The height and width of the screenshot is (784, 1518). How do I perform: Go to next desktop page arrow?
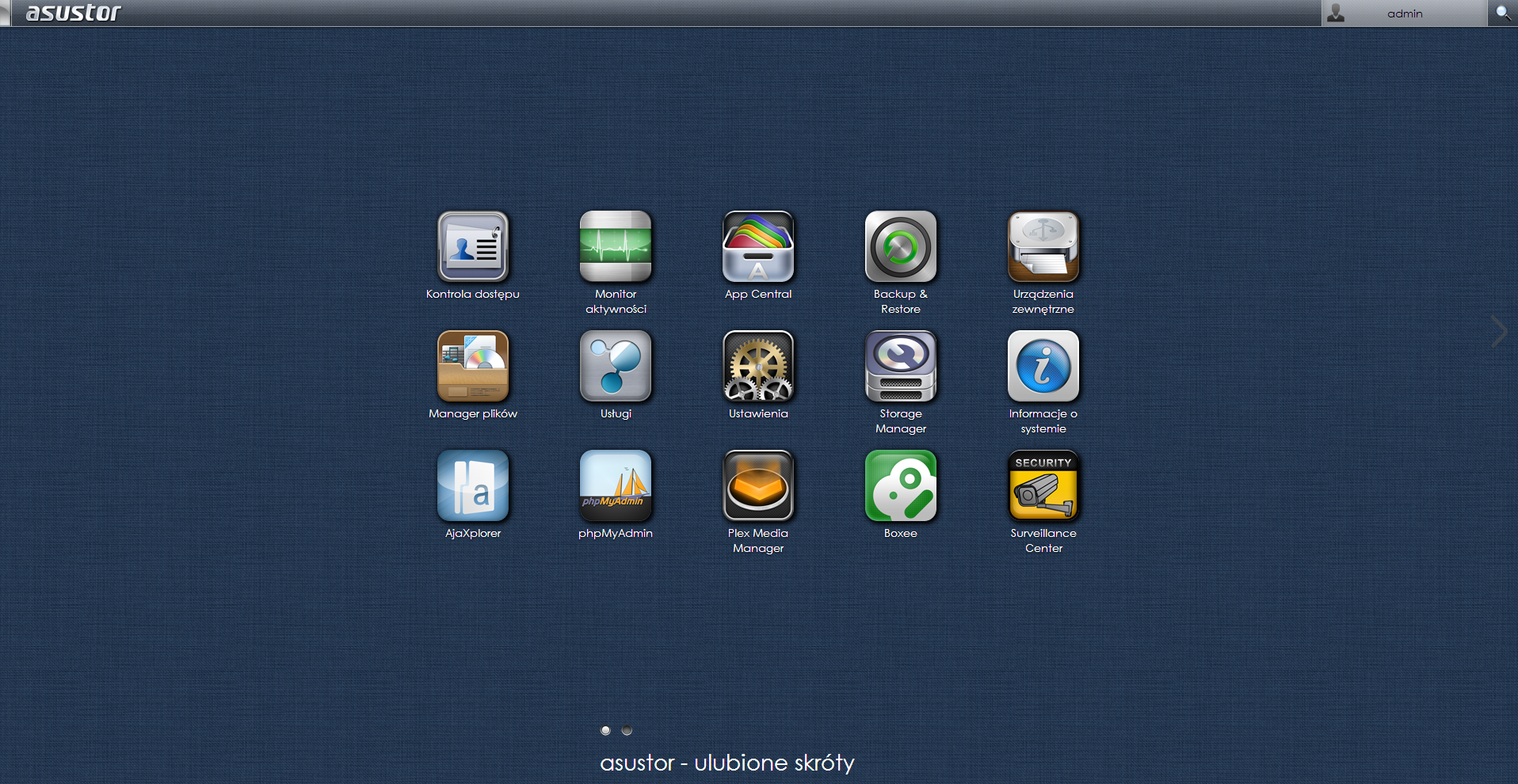point(1498,332)
